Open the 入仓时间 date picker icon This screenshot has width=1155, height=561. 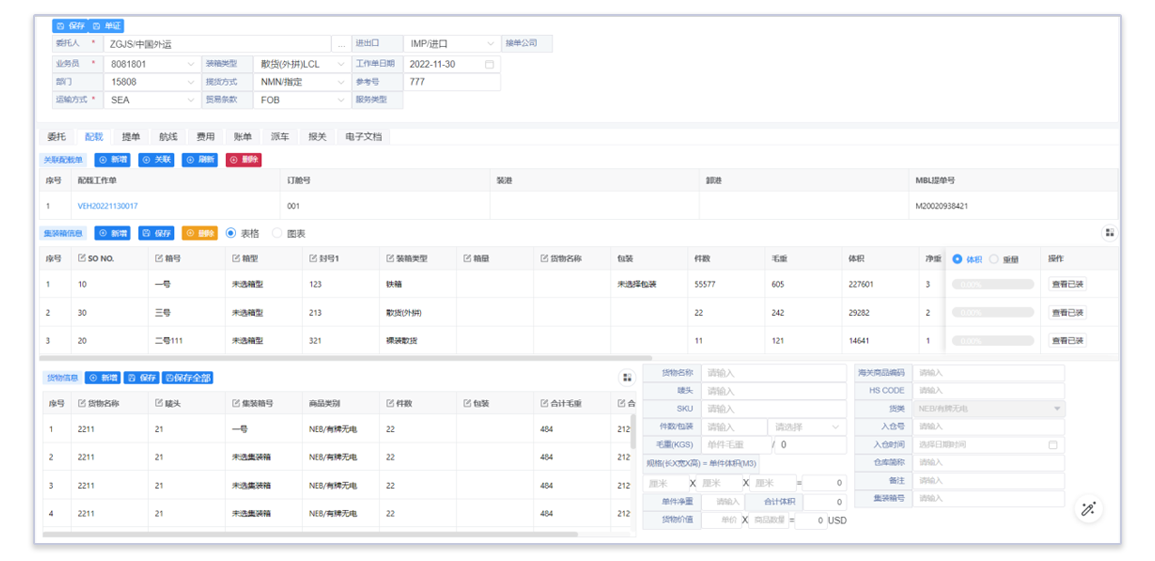point(1053,445)
